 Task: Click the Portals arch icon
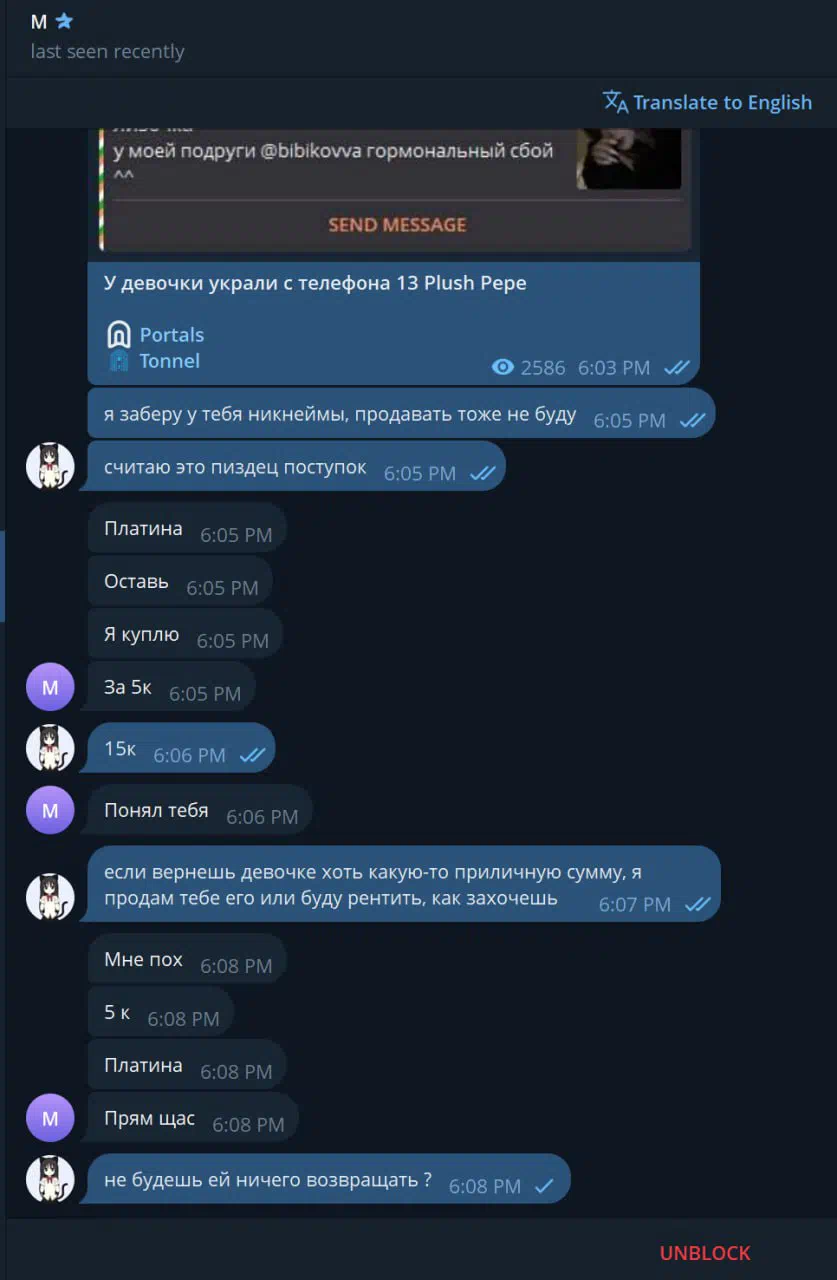point(118,335)
